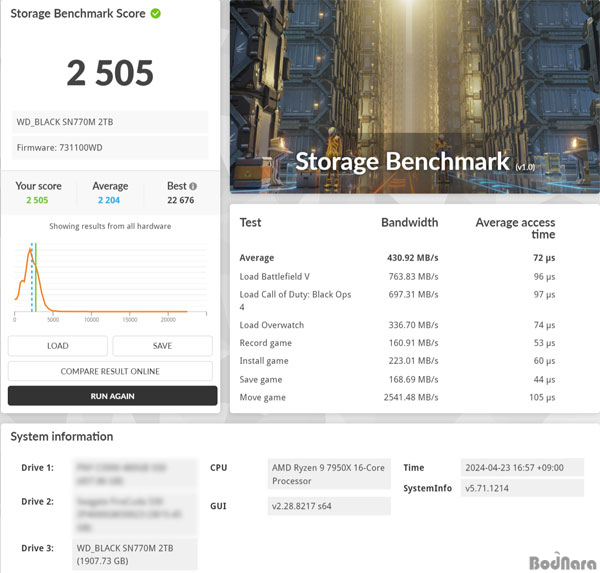Click the info icon beside Best
This screenshot has height=573, width=600.
193,186
